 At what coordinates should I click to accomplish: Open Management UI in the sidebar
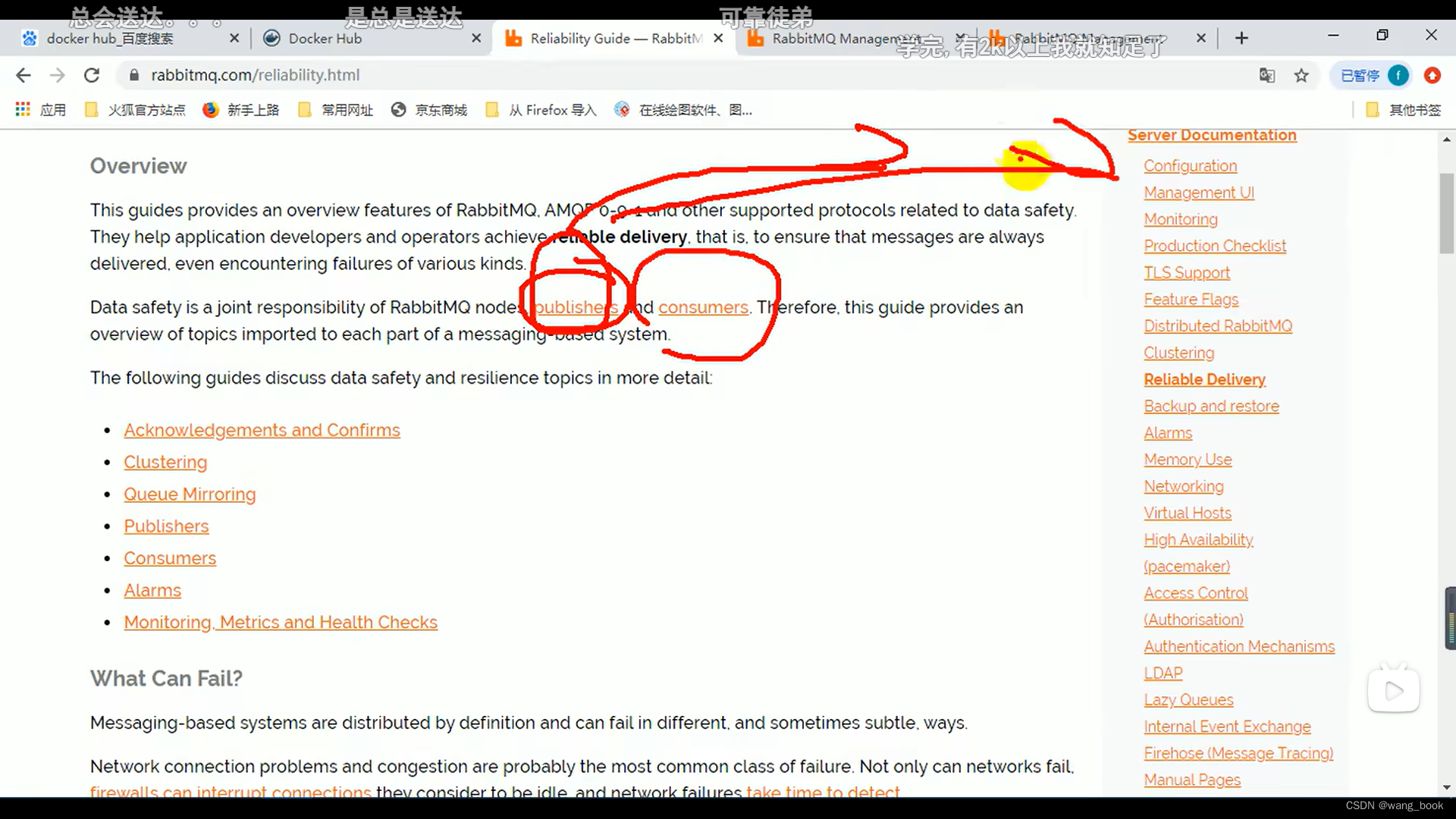tap(1199, 193)
